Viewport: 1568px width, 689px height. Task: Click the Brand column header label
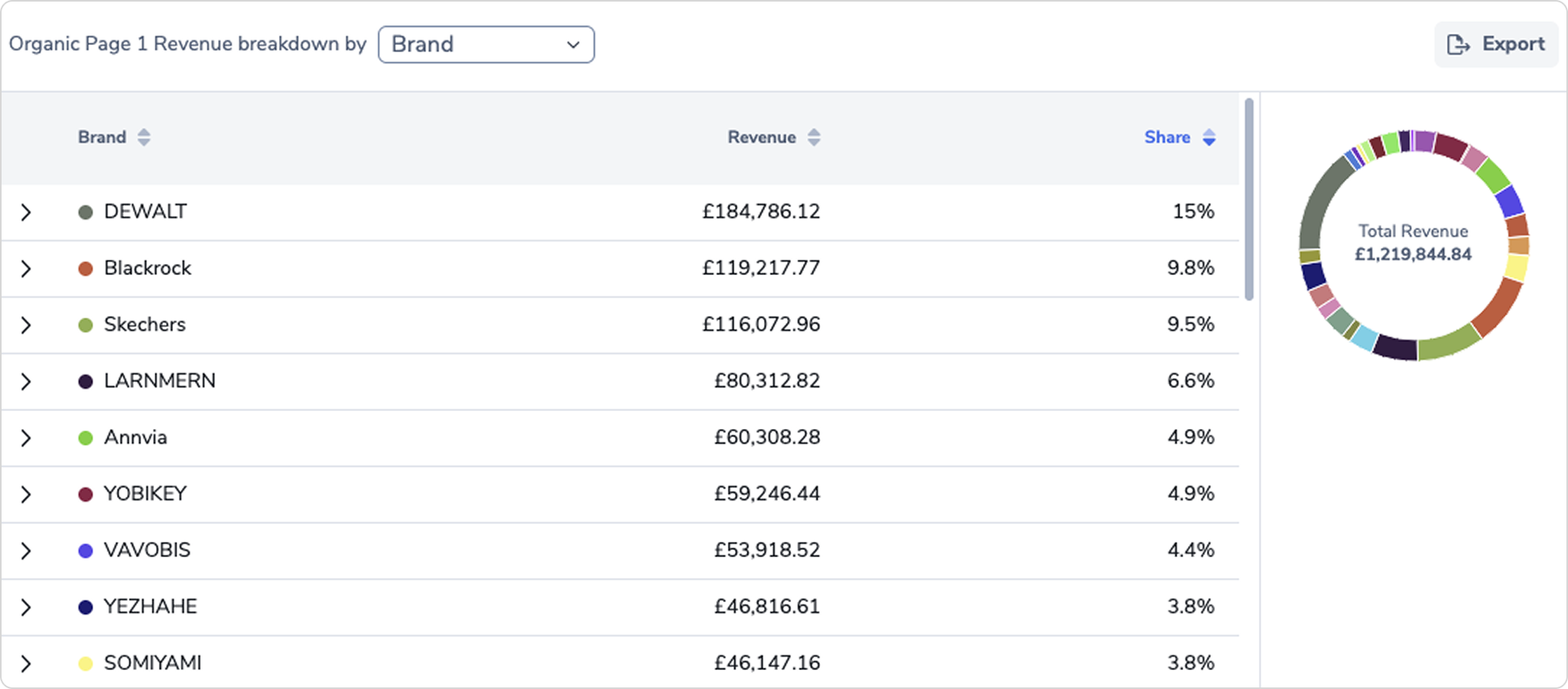tap(102, 137)
